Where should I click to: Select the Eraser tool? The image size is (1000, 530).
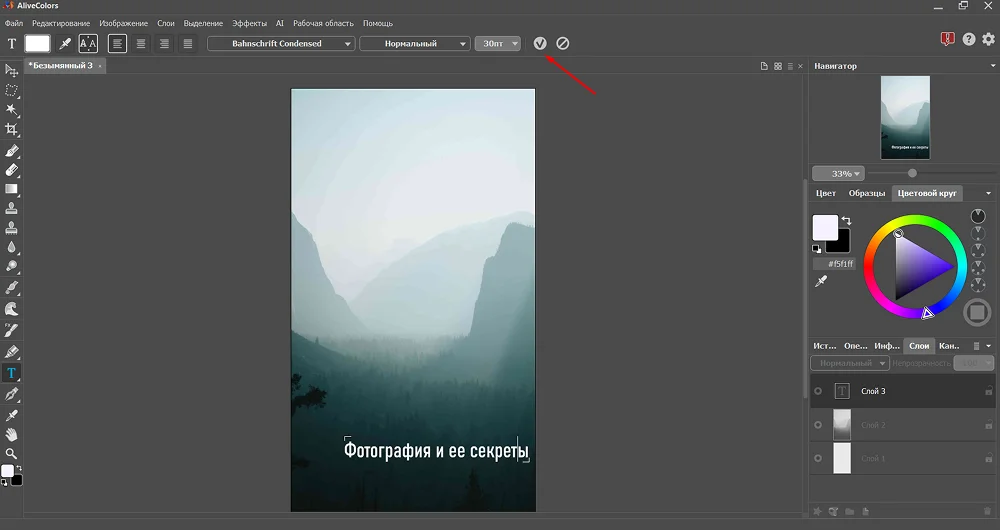(11, 170)
